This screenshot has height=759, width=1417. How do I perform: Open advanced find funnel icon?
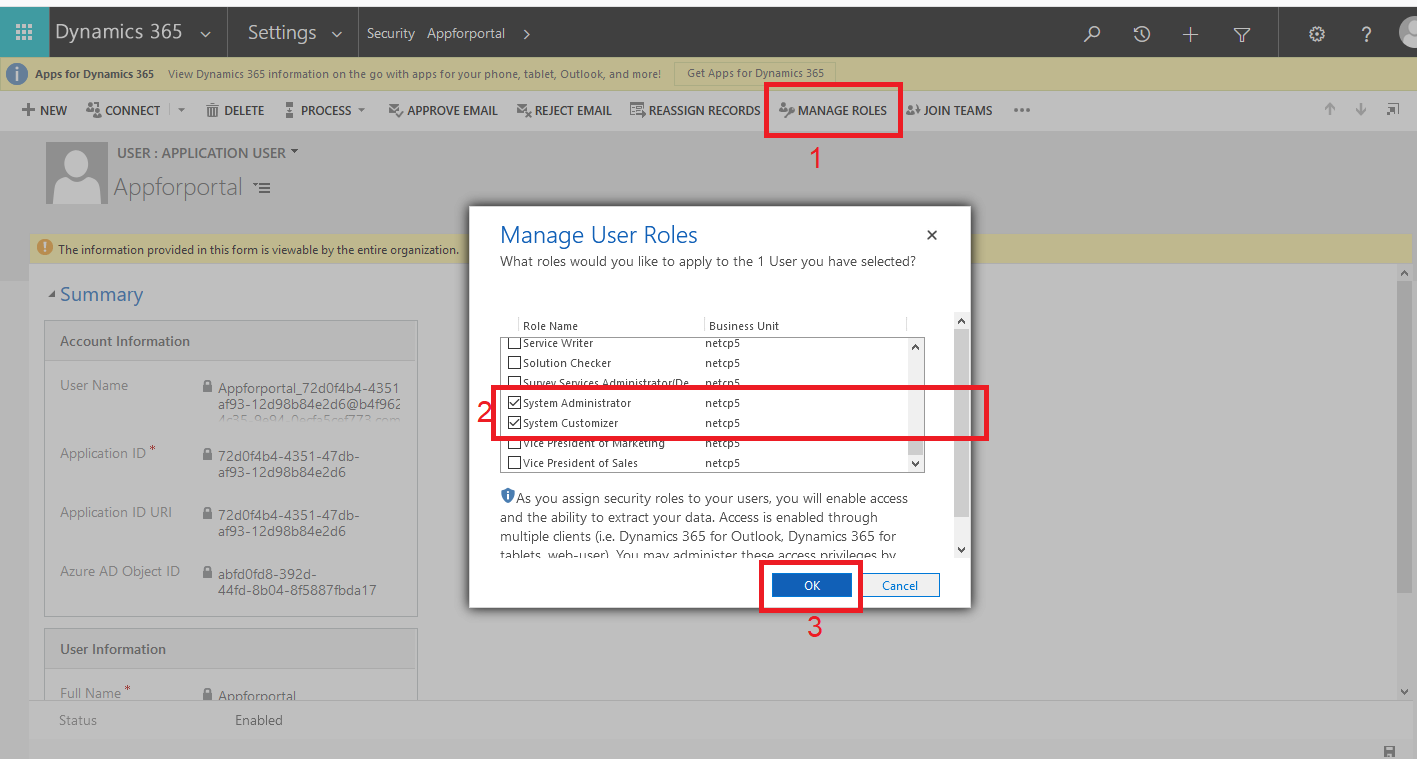click(1242, 34)
